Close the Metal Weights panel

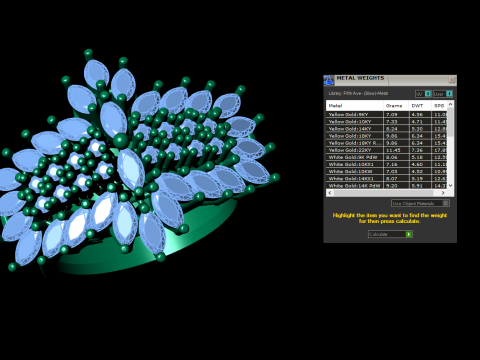click(x=452, y=80)
